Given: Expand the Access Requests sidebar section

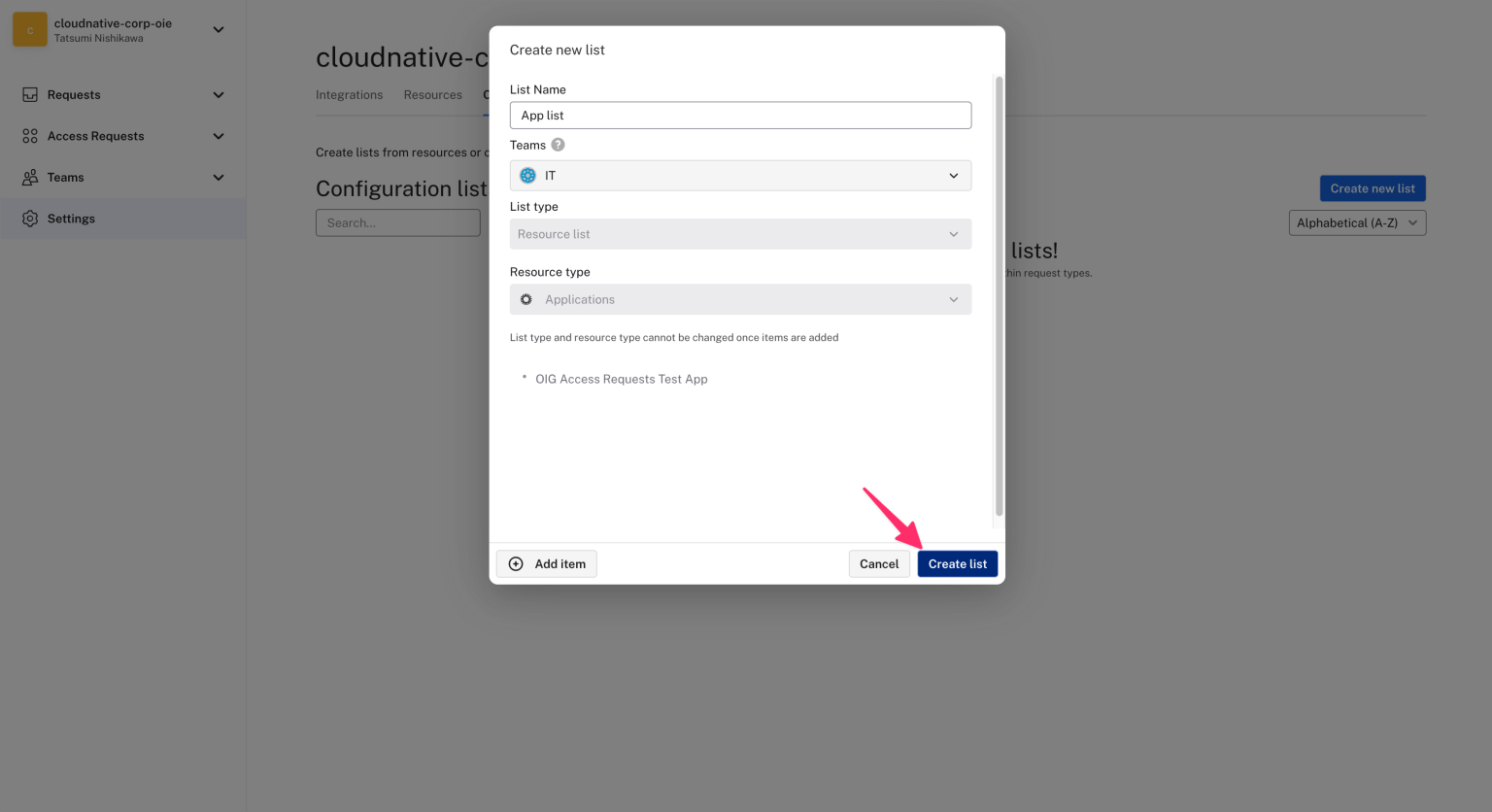Looking at the screenshot, I should [220, 136].
